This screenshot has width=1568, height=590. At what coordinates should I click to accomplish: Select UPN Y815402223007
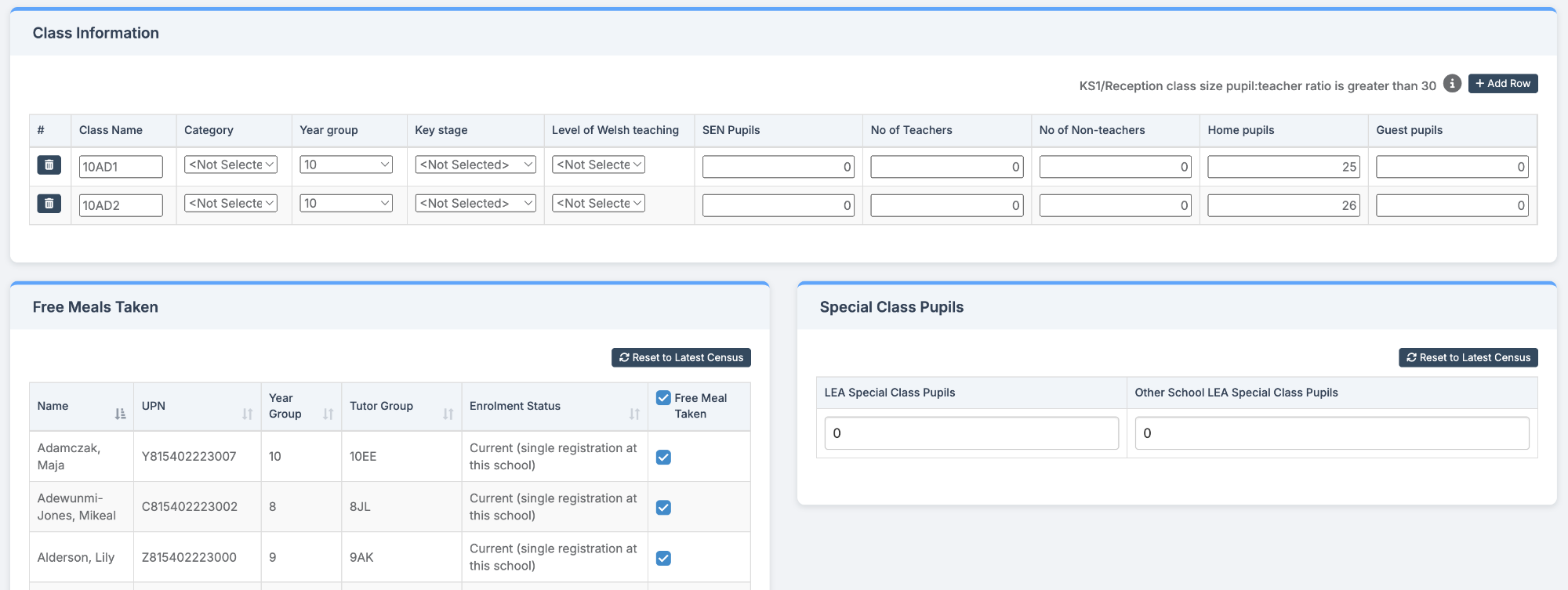click(189, 456)
